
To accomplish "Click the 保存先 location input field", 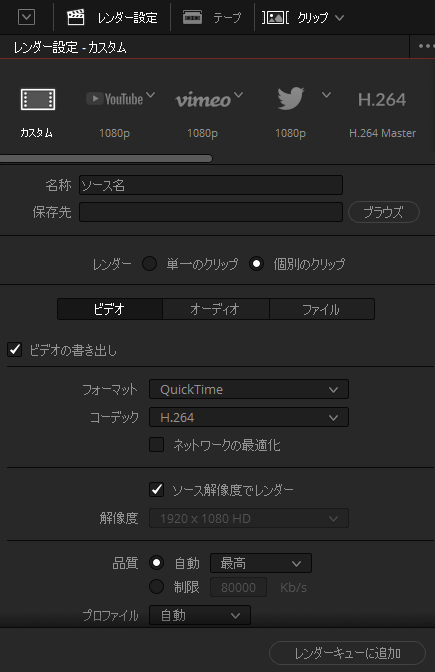I will click(211, 212).
